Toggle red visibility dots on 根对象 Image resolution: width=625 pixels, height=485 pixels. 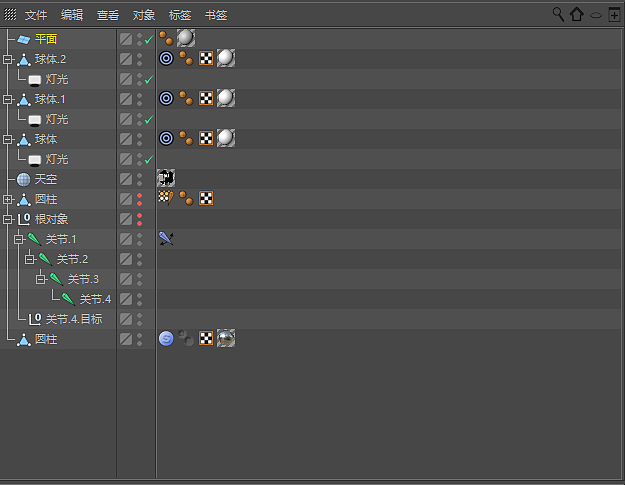pyautogui.click(x=140, y=219)
